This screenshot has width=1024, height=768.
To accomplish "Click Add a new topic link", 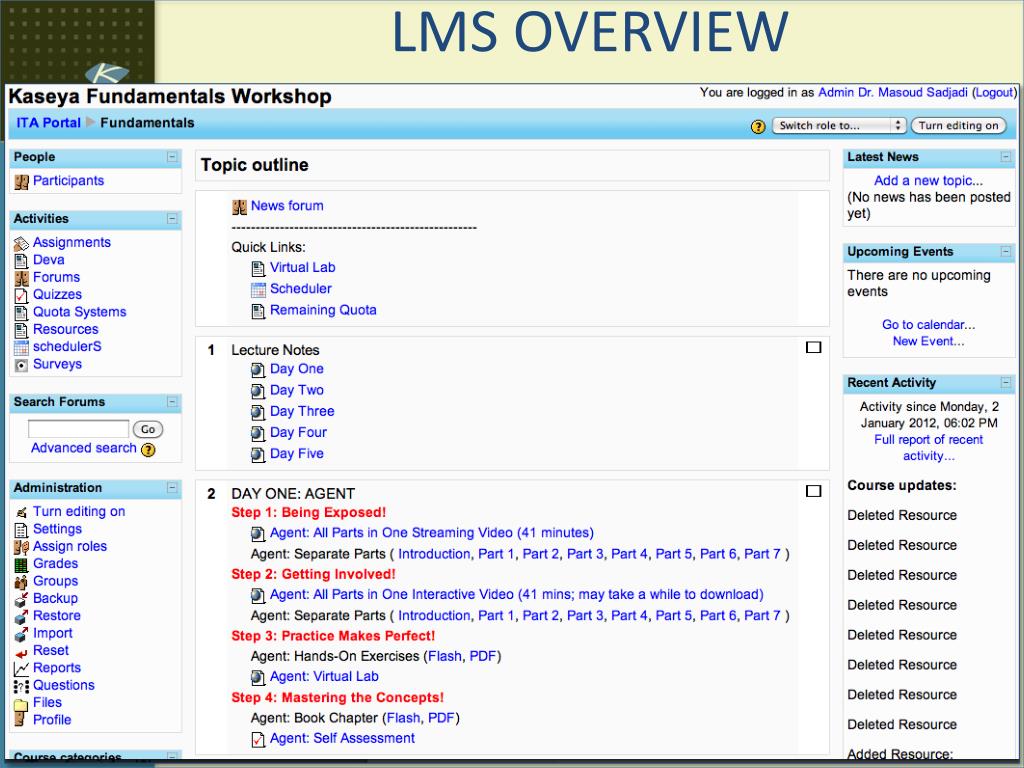I will coord(928,181).
